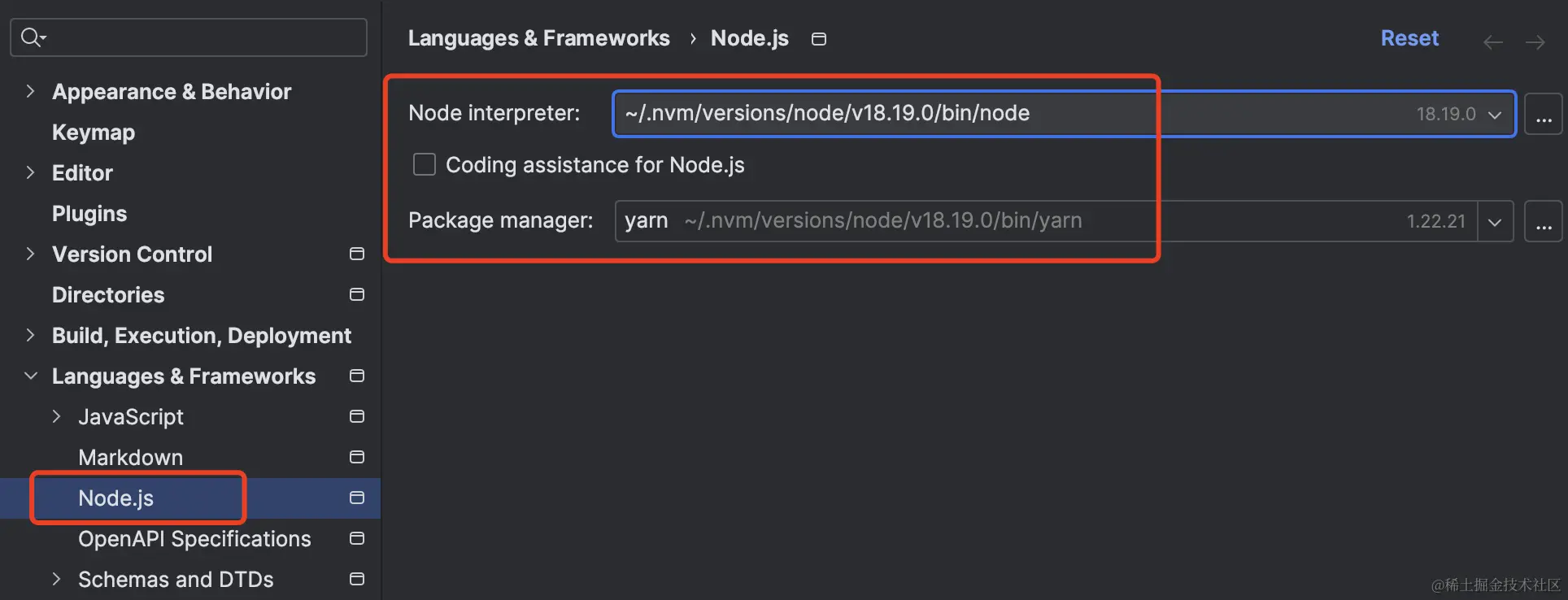This screenshot has height=600, width=1568.
Task: Open the Node interpreter version dropdown
Action: tap(1495, 115)
